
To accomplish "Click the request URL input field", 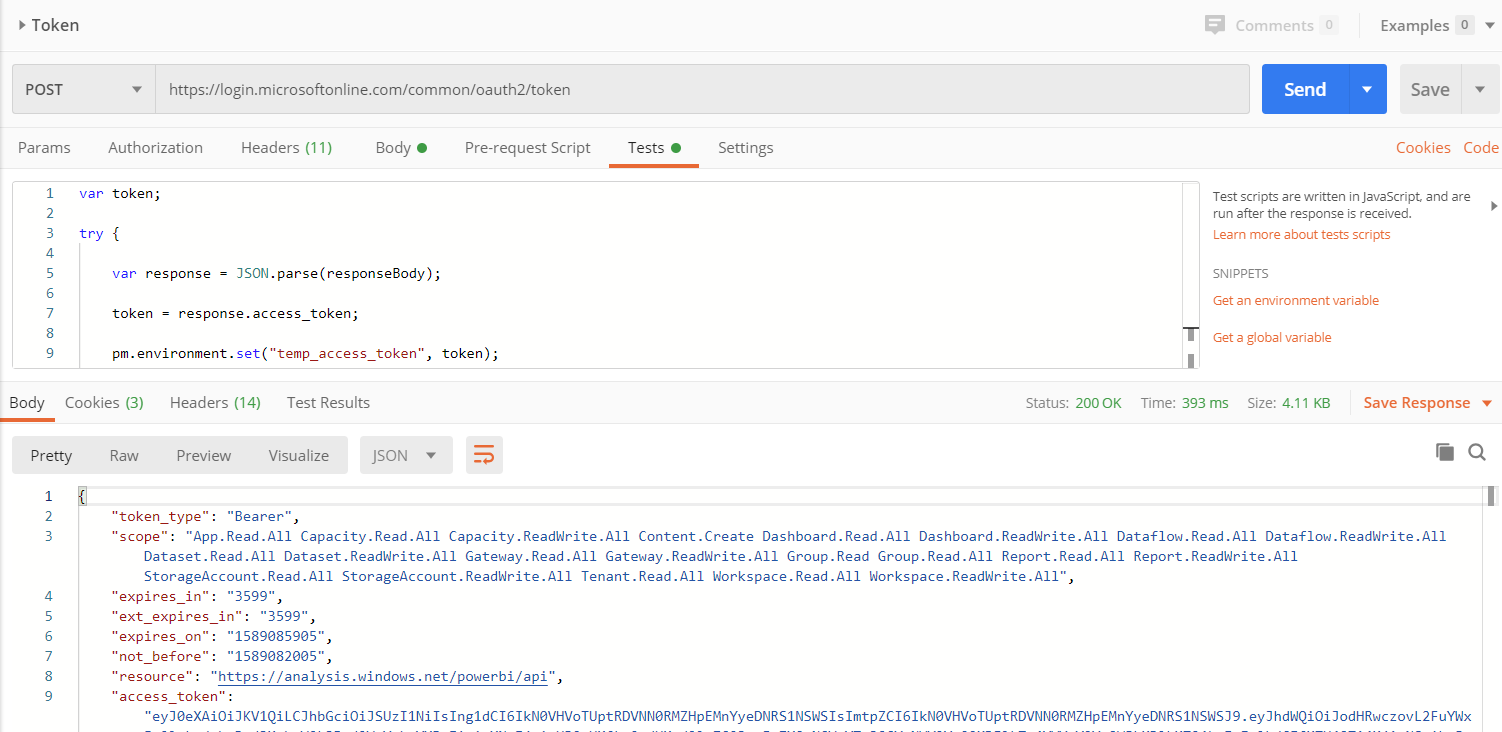I will pos(700,89).
